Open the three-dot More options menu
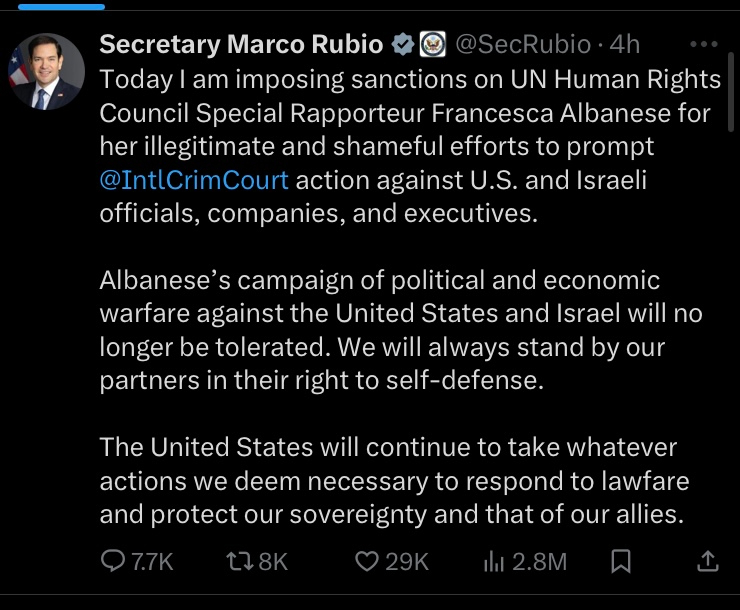 click(705, 44)
